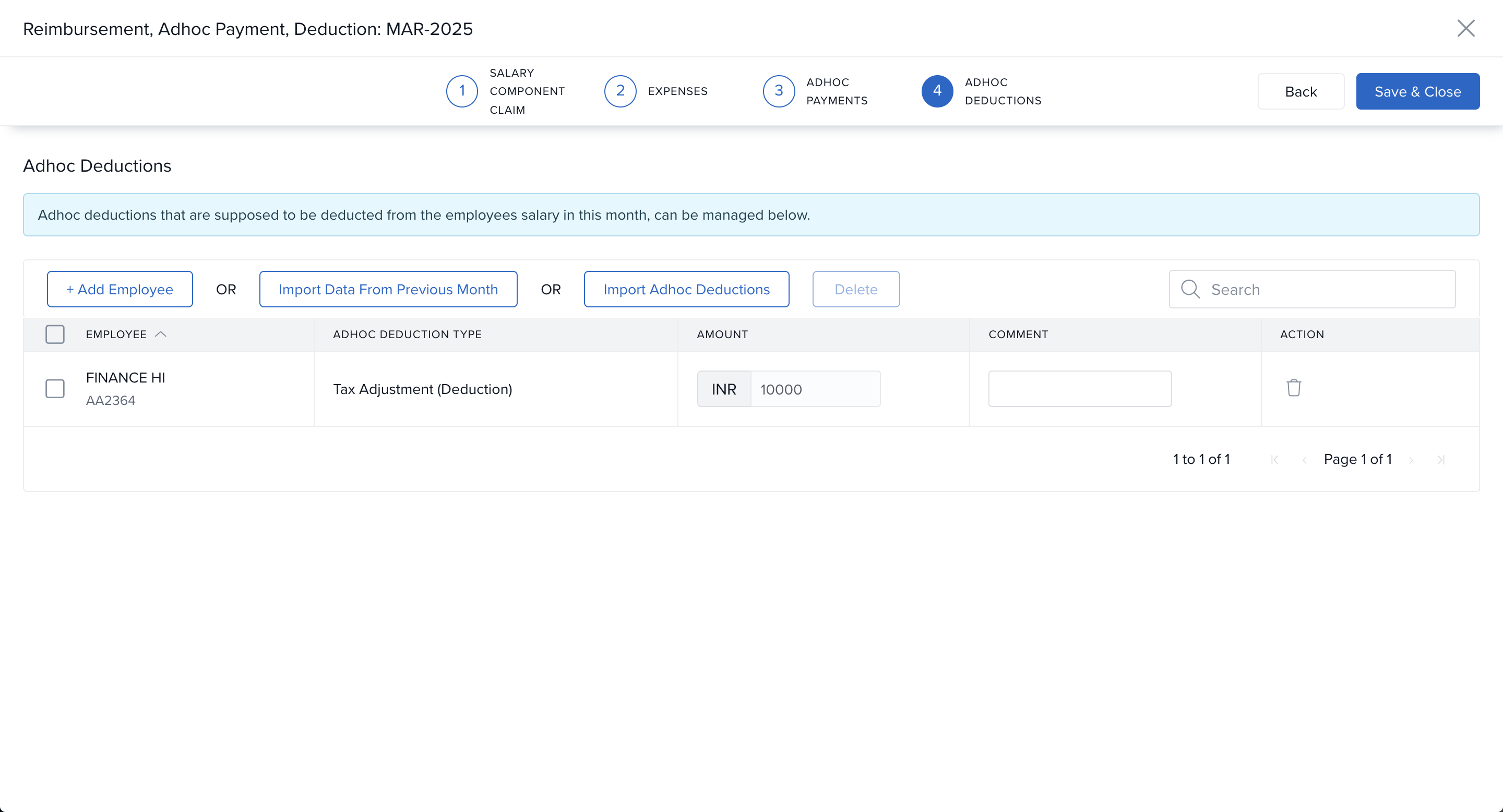Sort by Employee column arrow

pyautogui.click(x=160, y=335)
